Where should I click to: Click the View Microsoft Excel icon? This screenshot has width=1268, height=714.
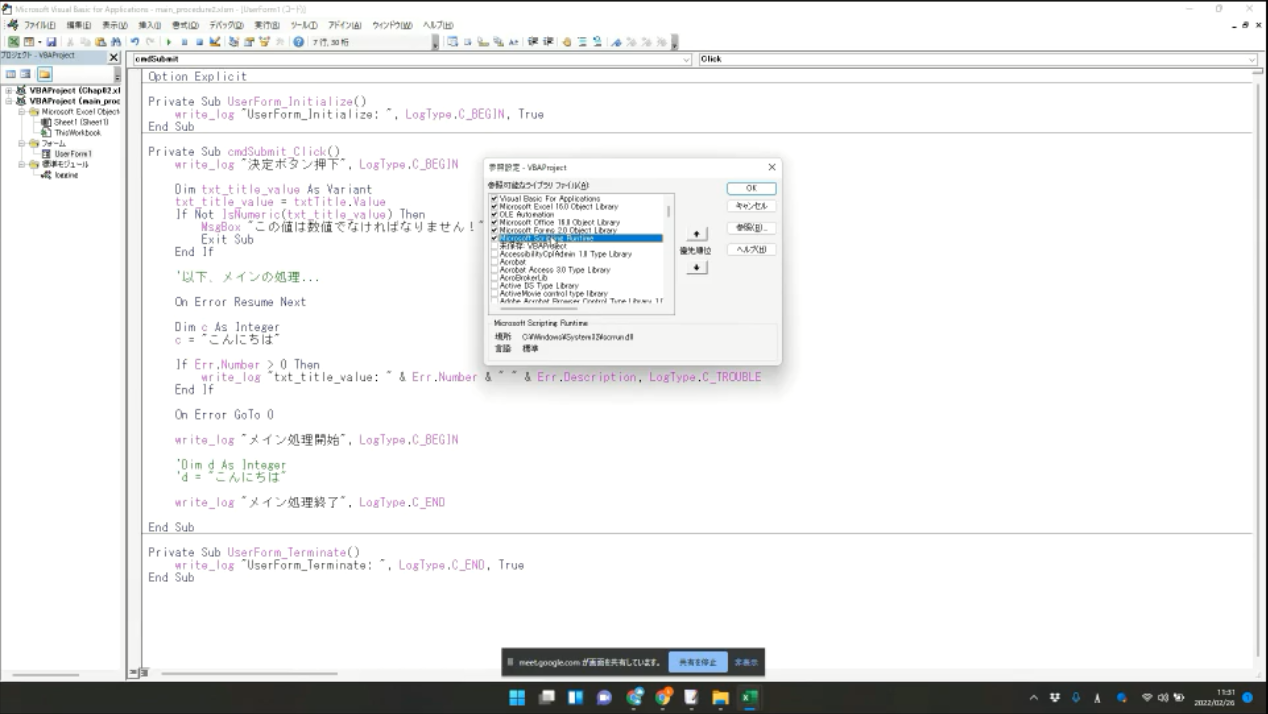(14, 42)
